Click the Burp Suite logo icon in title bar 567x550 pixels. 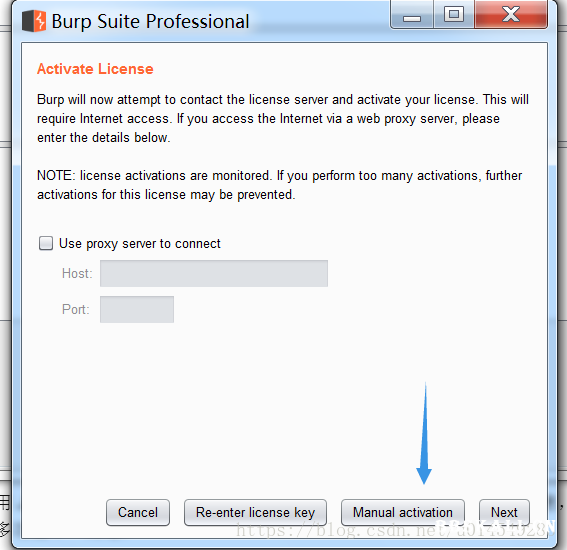pos(34,21)
